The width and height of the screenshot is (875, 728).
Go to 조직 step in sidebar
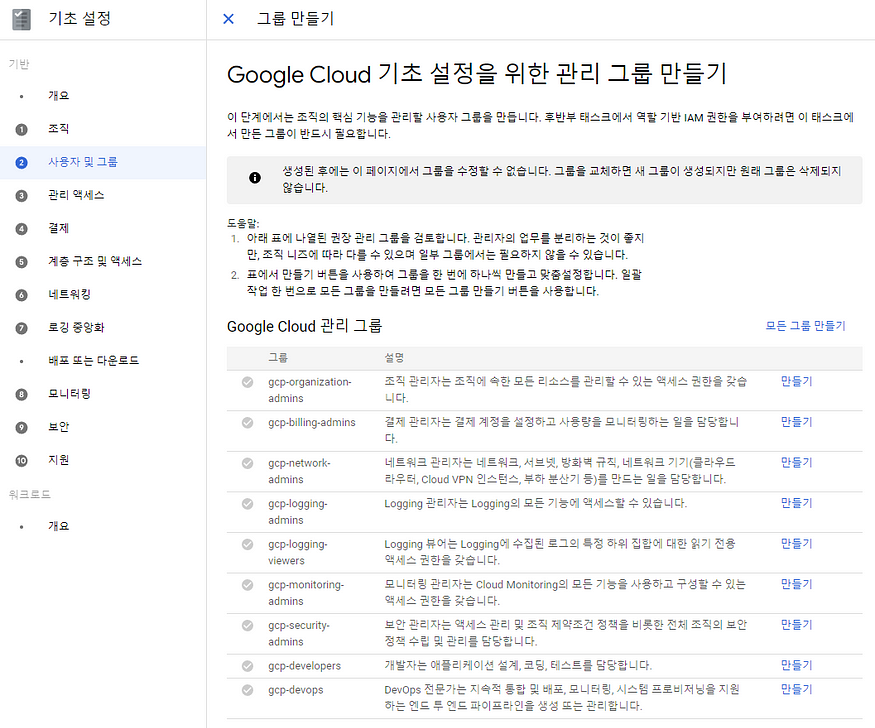[x=103, y=129]
